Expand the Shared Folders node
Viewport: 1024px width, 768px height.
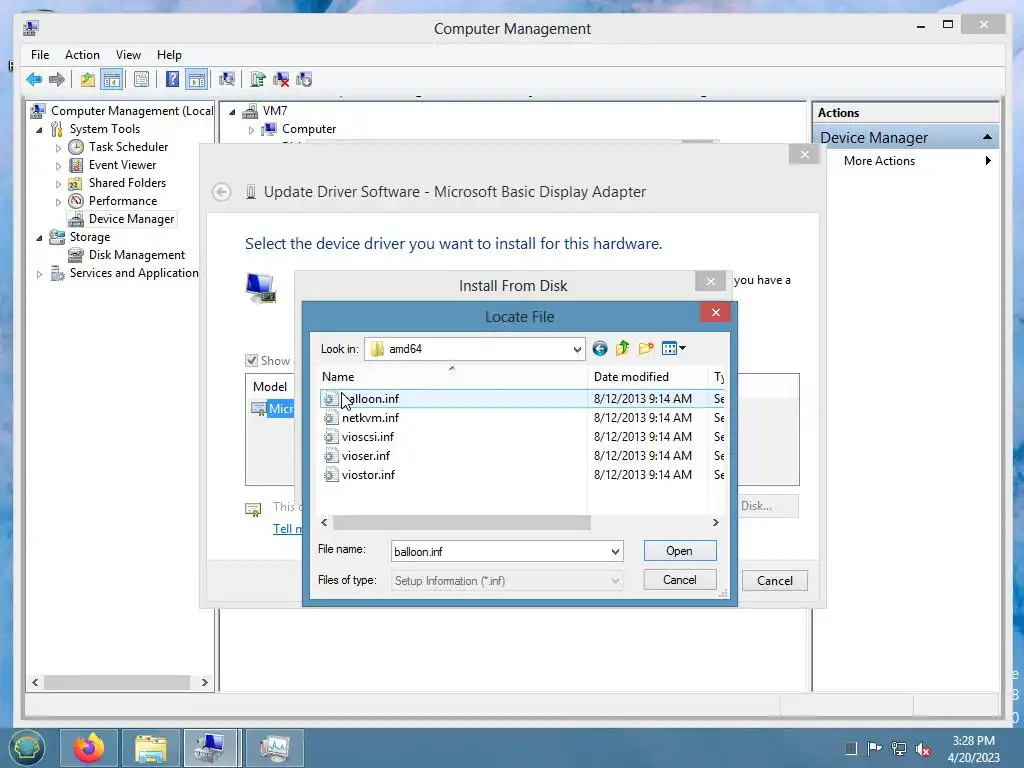click(x=58, y=184)
